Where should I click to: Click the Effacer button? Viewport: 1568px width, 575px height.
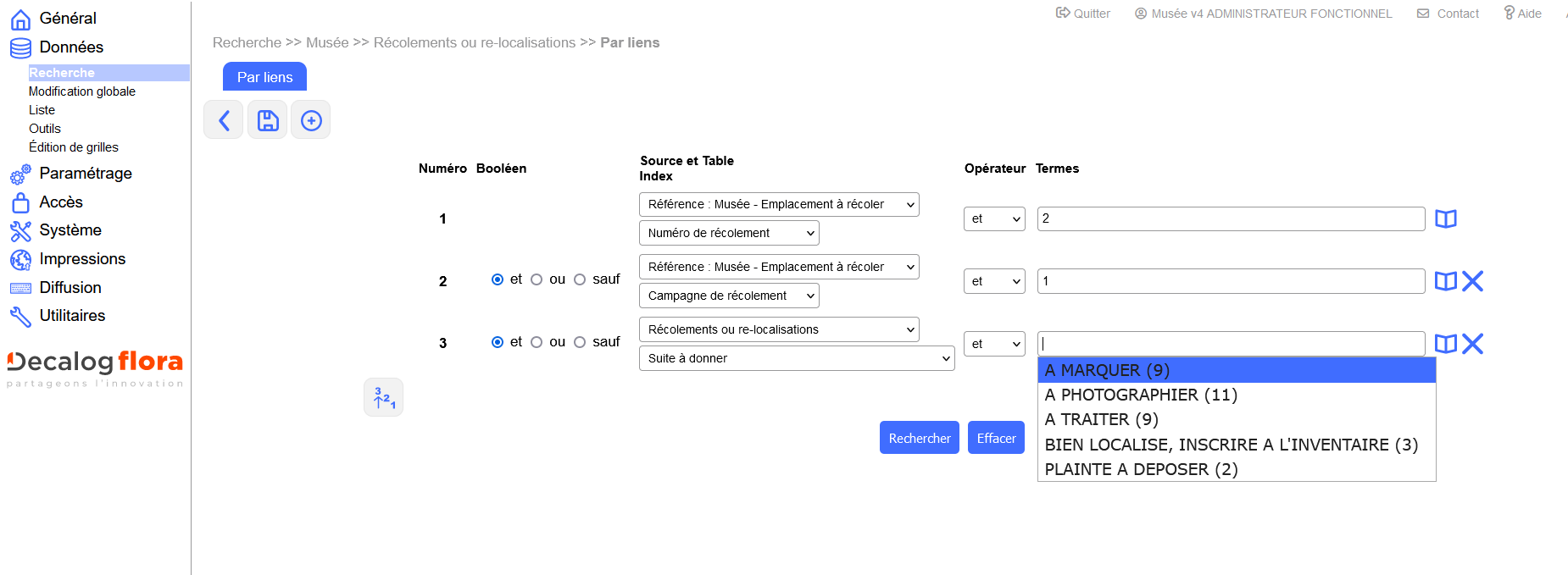coord(996,438)
